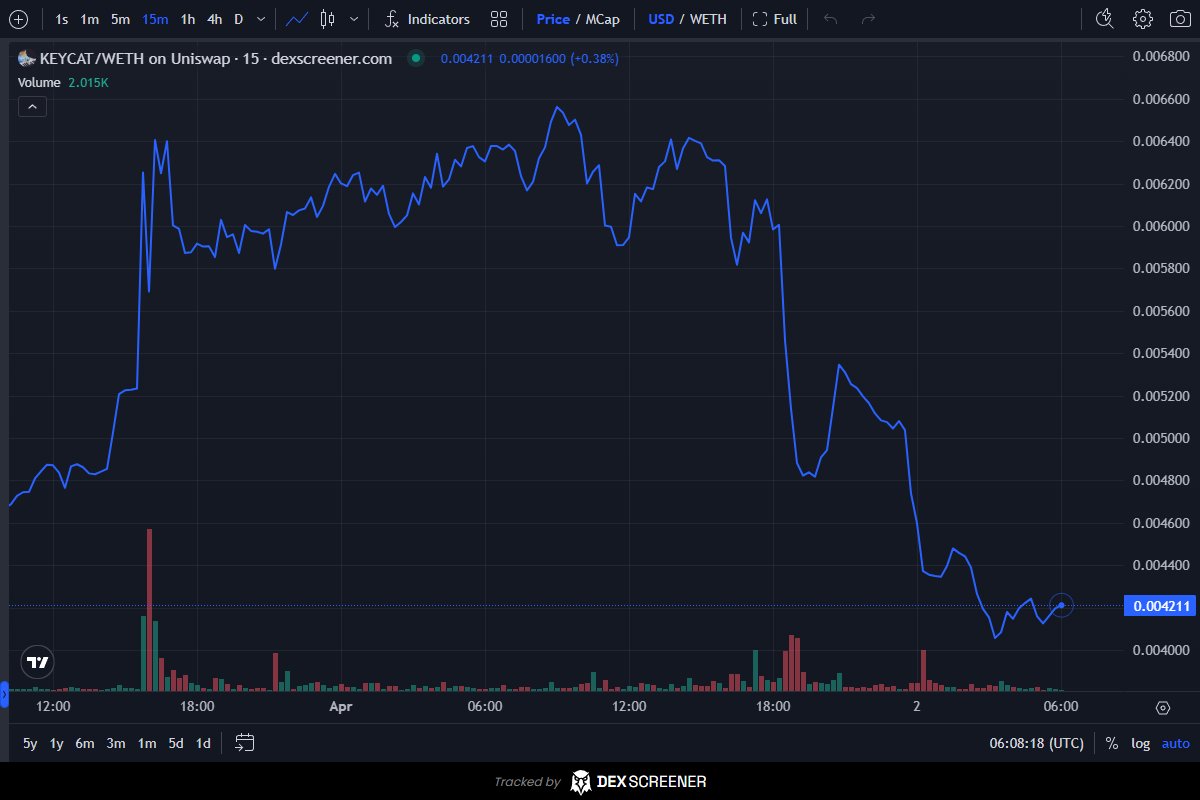Viewport: 1200px width, 800px height.
Task: Switch chart to Price mode
Action: click(x=553, y=19)
